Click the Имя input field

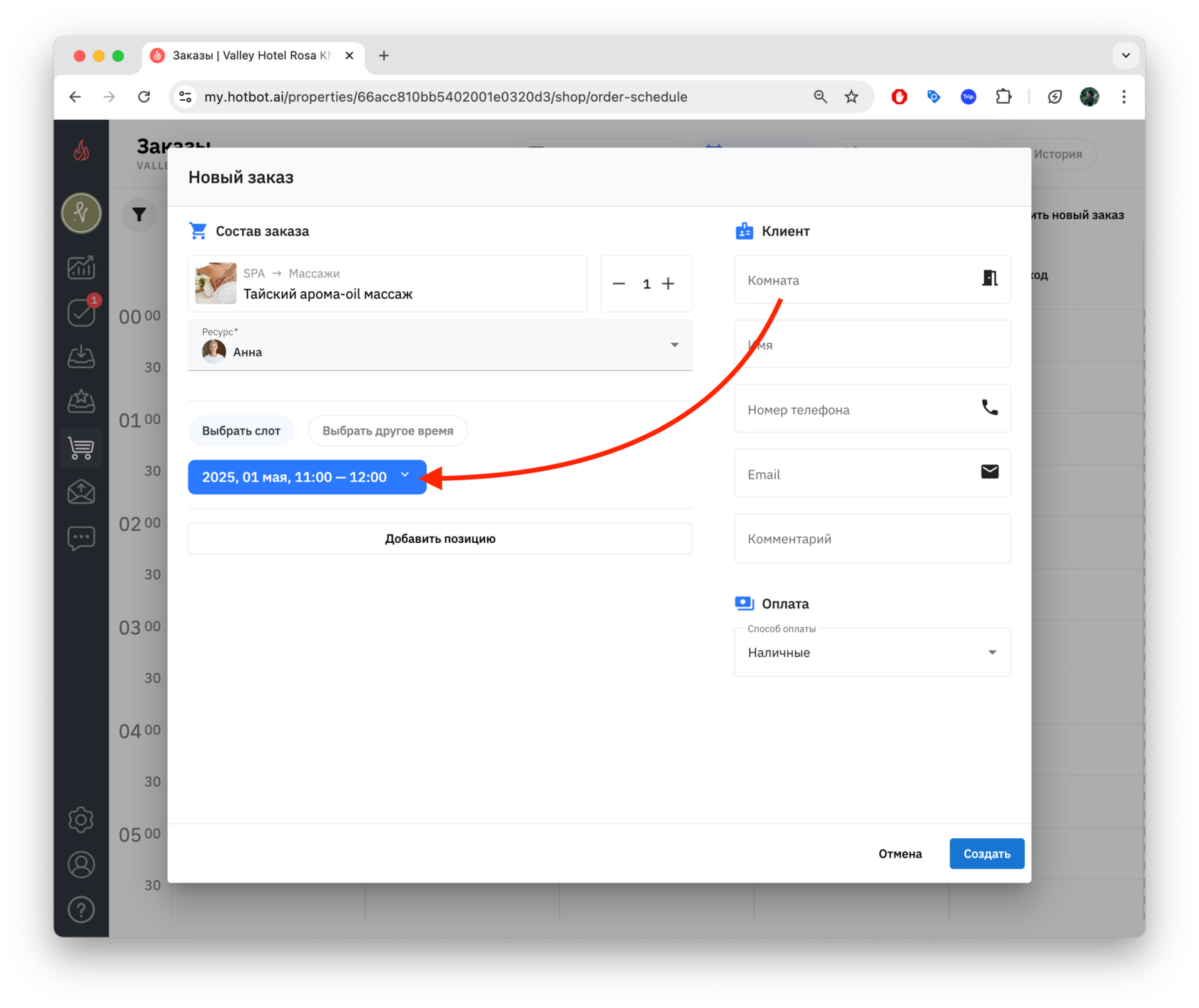pos(872,345)
